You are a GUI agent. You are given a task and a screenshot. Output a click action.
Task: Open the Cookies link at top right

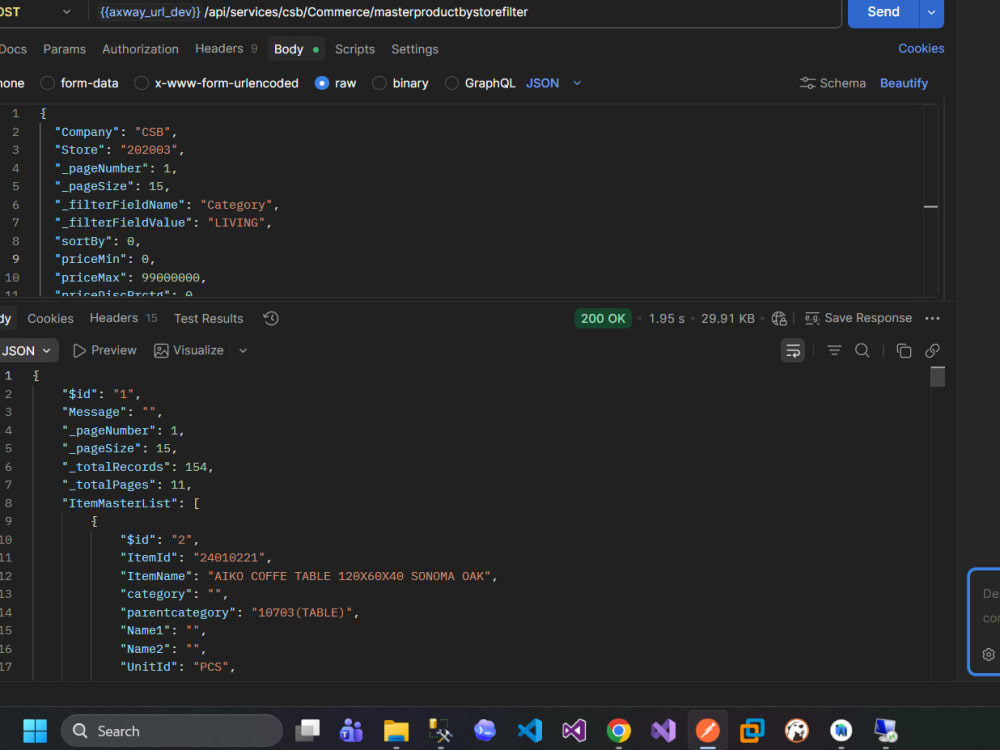921,48
